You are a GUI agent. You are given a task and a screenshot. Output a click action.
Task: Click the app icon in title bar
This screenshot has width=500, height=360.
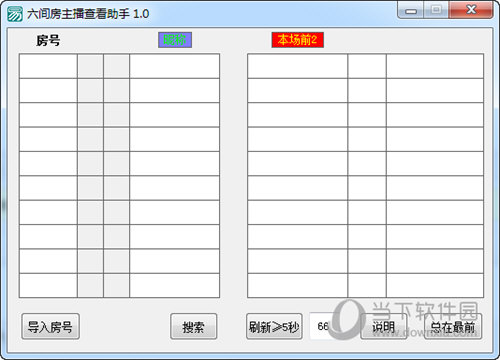[15, 14]
